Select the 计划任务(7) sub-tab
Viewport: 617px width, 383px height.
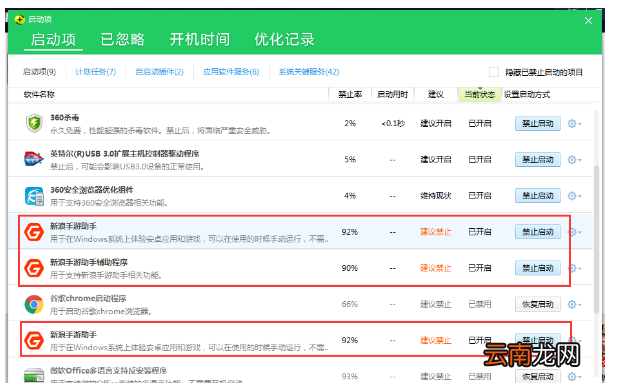coord(96,72)
